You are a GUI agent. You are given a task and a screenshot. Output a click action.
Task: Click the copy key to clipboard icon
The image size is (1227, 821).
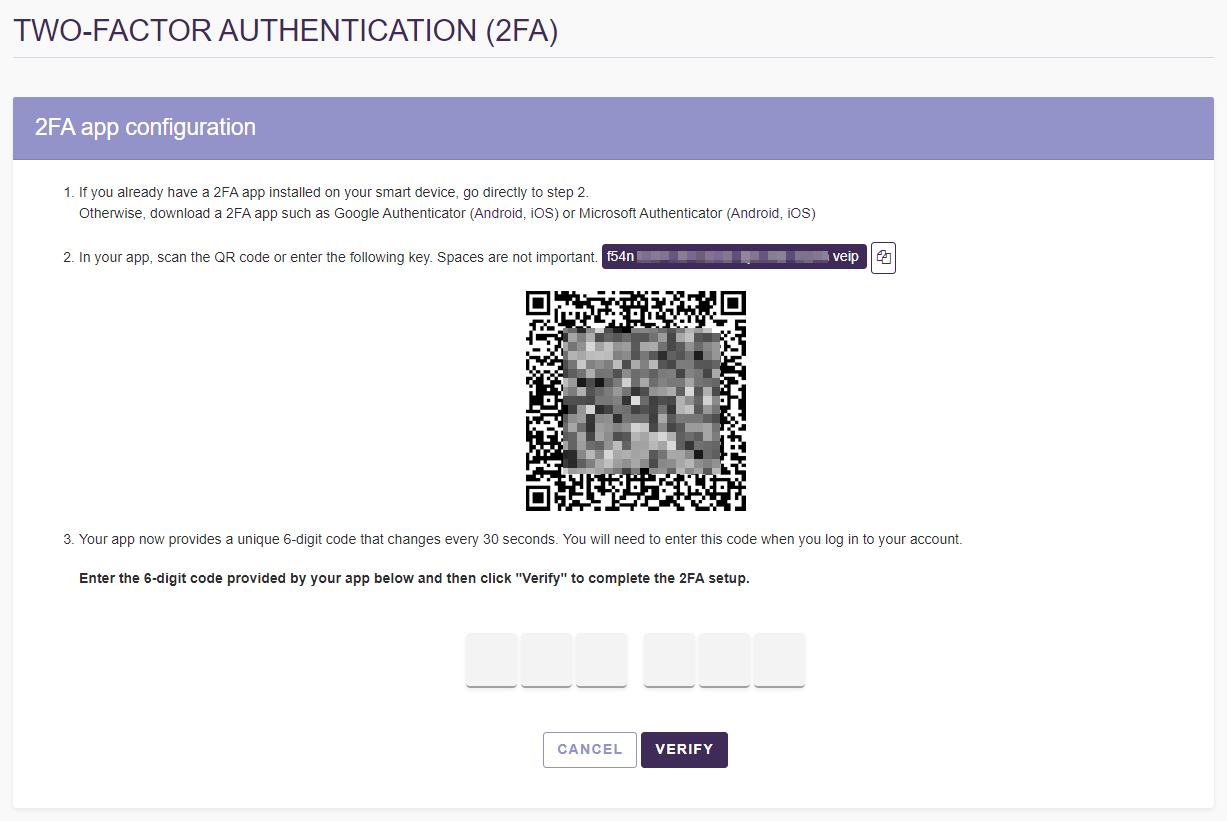883,257
